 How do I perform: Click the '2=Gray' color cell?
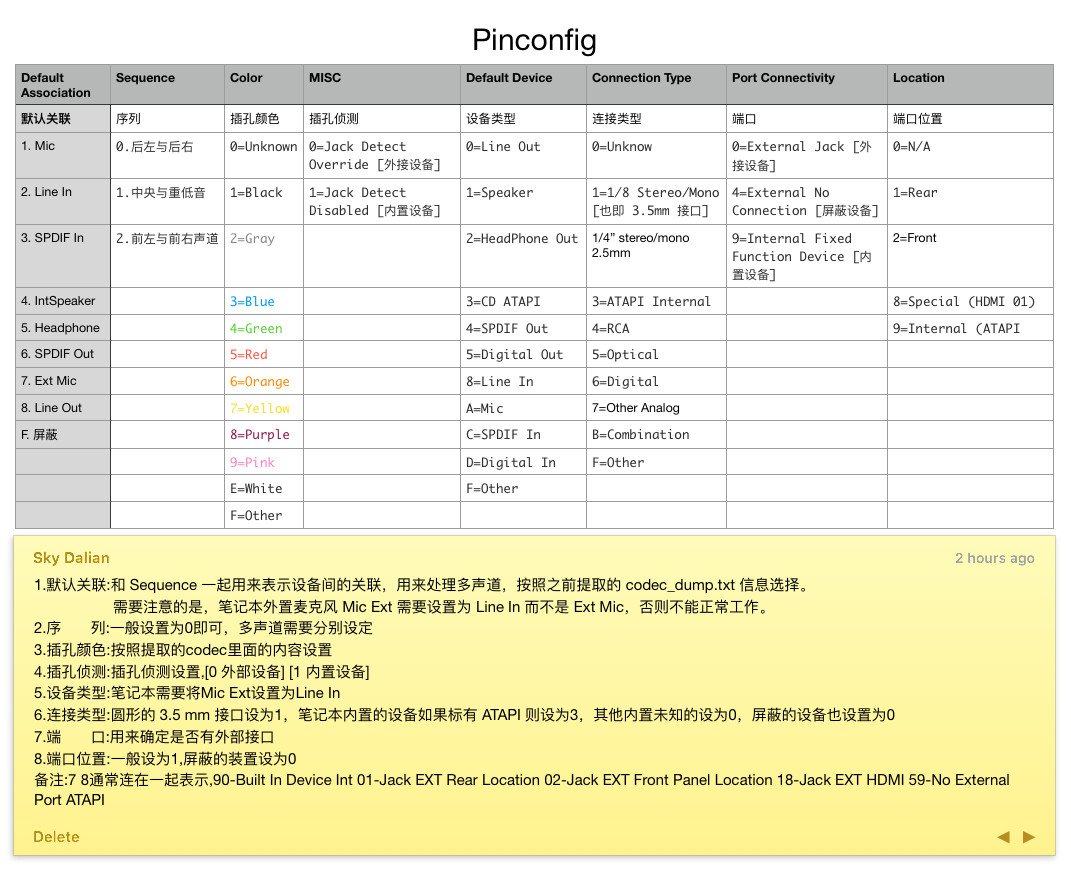click(x=264, y=256)
